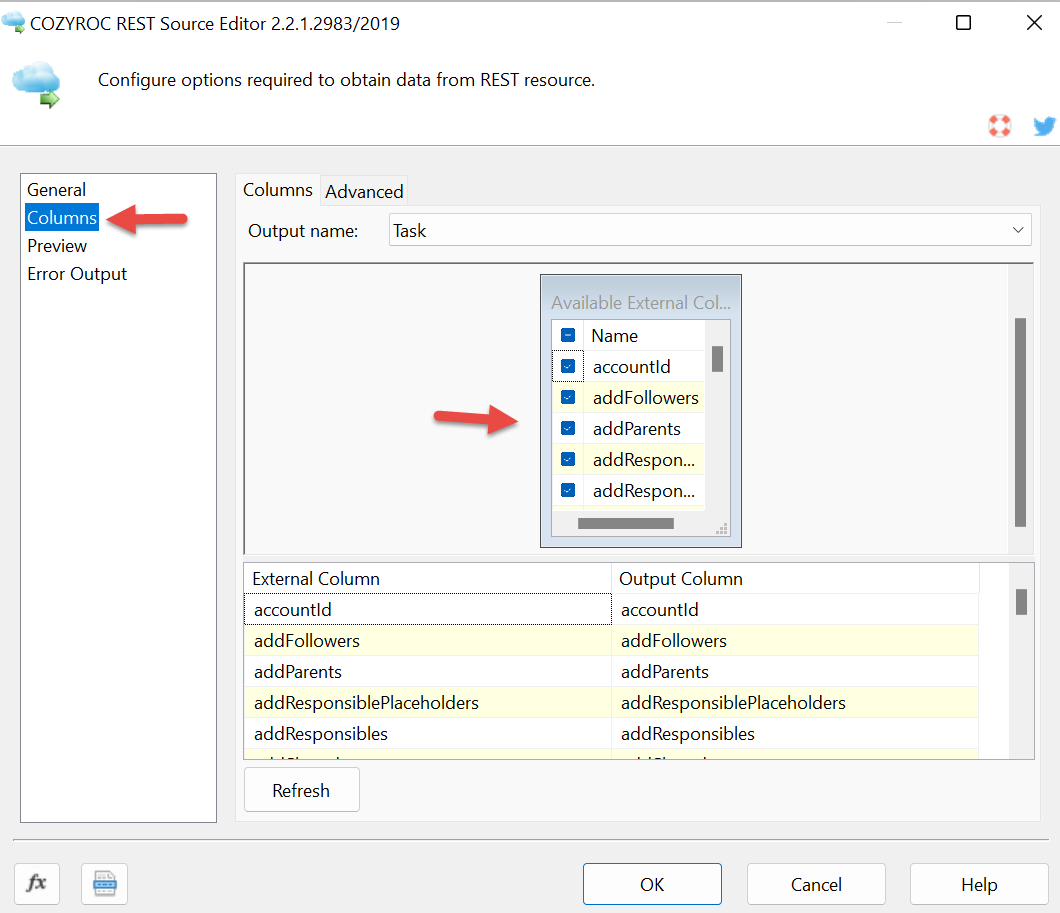Select the Columns tab

click(278, 190)
